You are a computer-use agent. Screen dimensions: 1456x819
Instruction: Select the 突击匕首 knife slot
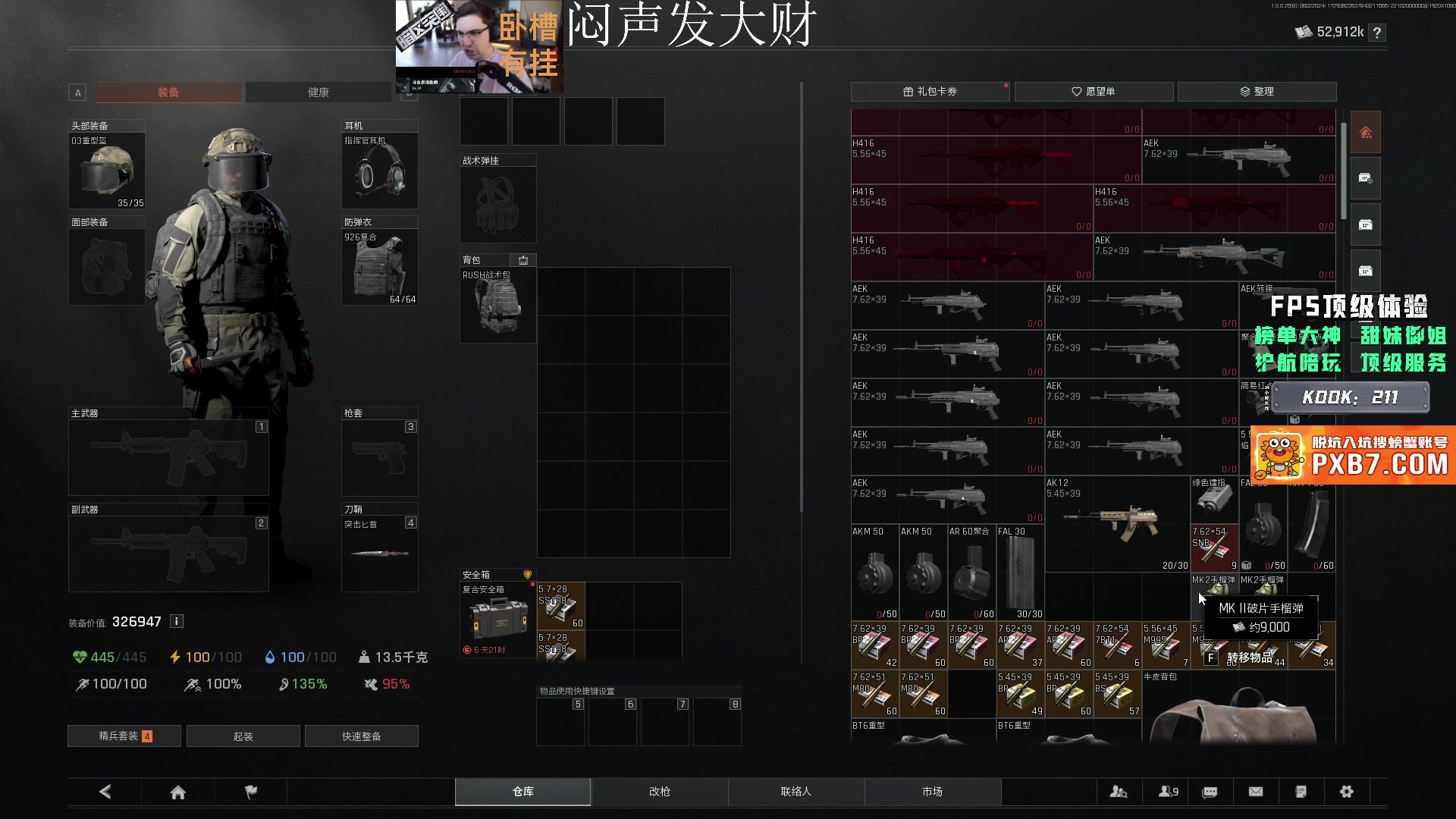[x=380, y=554]
